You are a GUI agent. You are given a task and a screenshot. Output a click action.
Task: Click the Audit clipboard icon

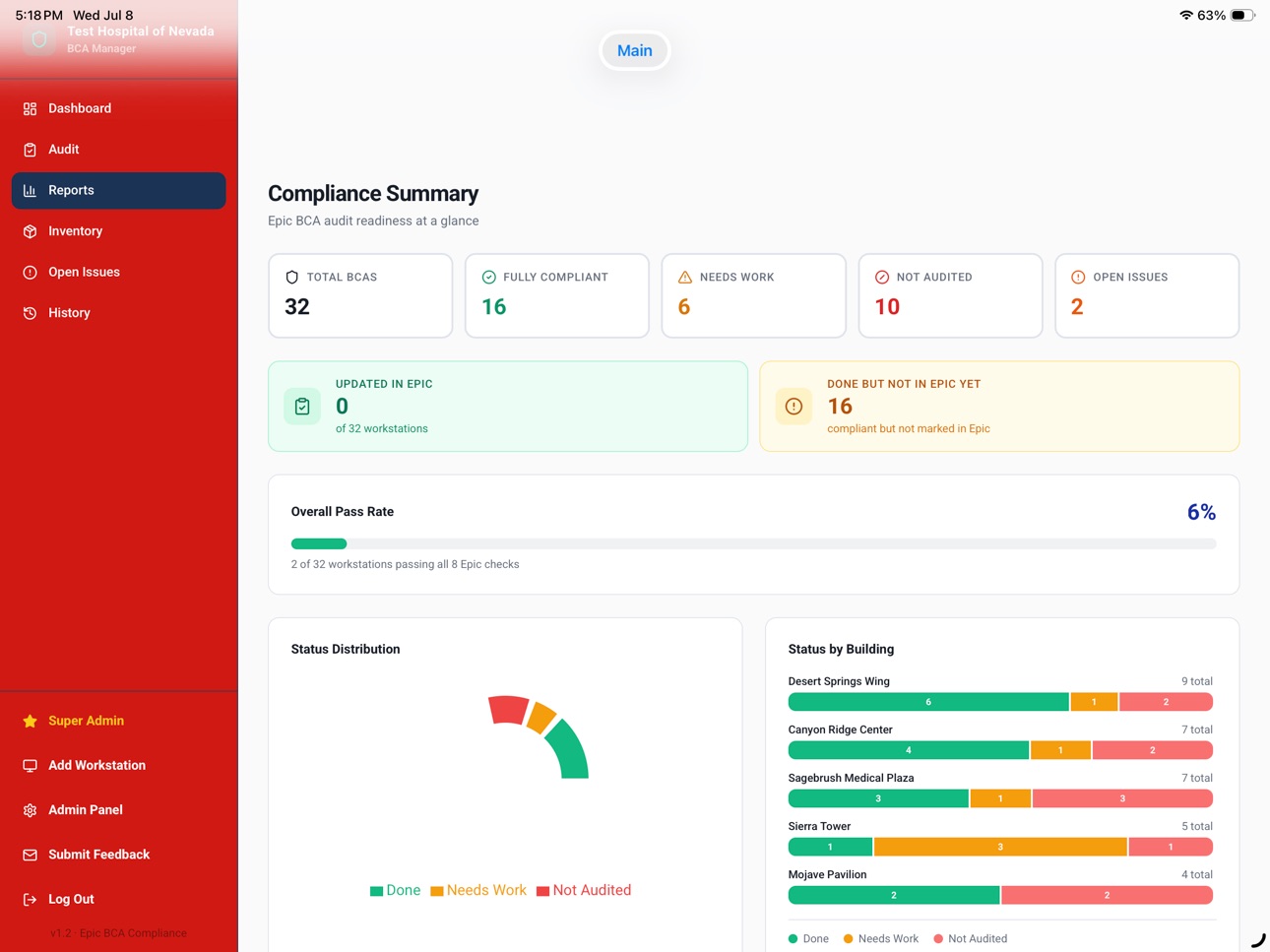click(30, 150)
